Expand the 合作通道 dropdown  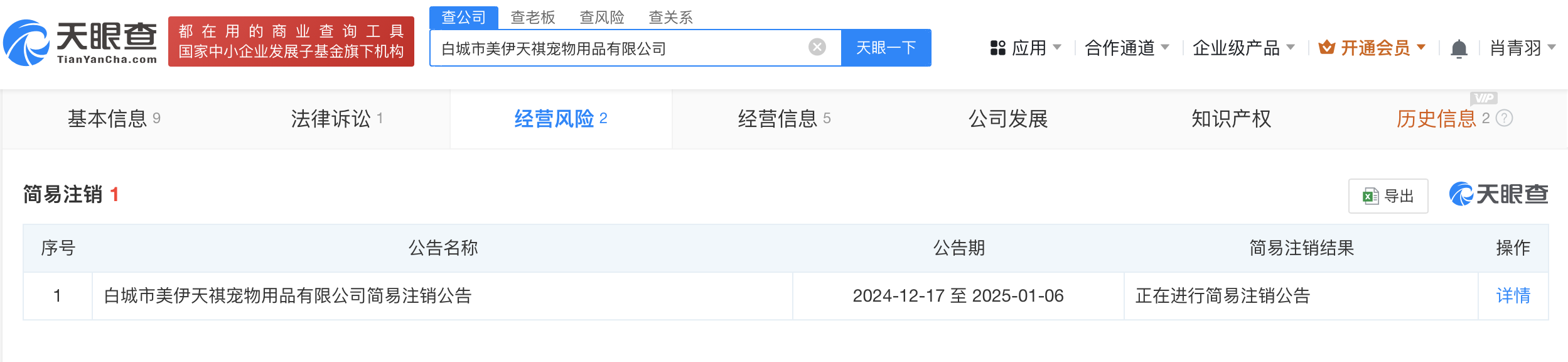(x=1127, y=48)
